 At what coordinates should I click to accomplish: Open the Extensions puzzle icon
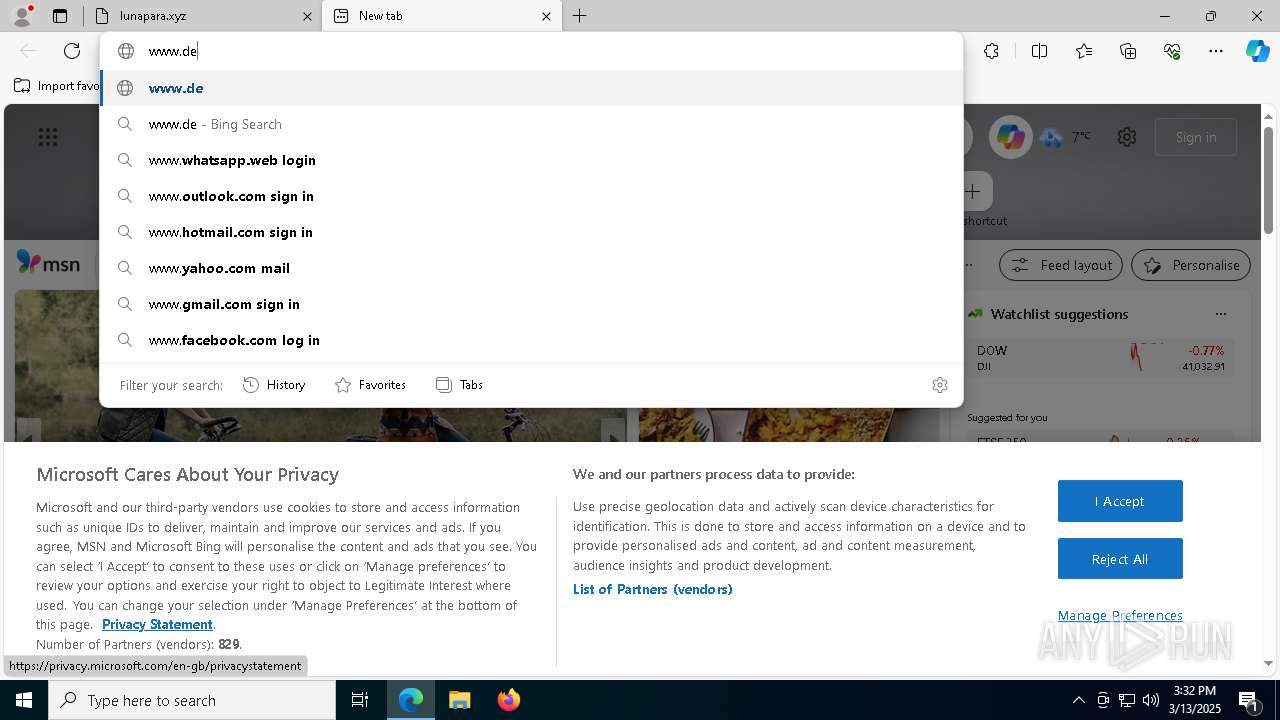coord(991,51)
